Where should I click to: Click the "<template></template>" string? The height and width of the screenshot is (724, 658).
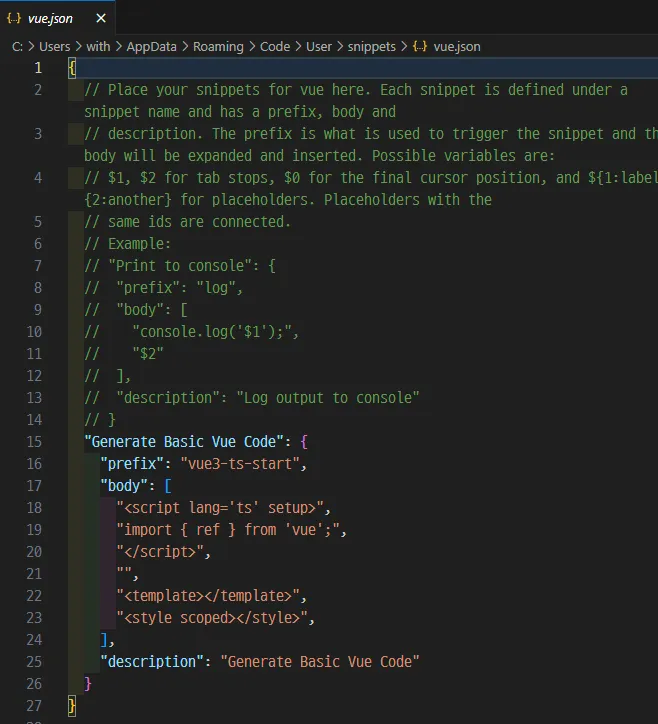point(208,596)
